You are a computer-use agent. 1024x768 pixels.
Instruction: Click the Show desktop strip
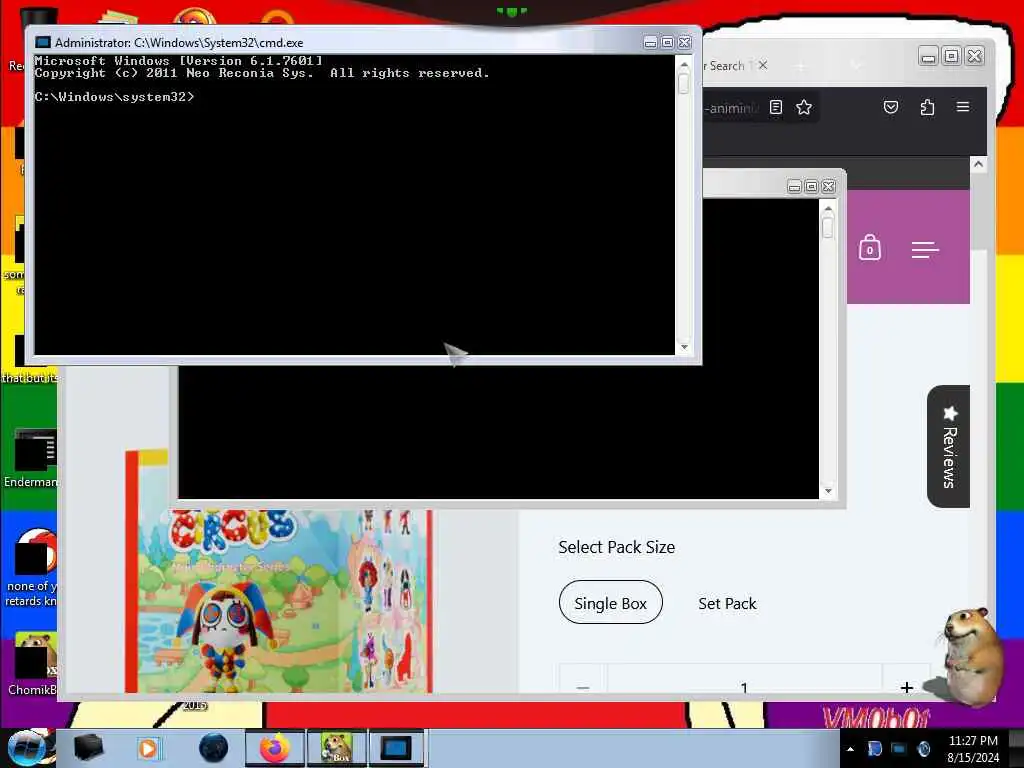(1016, 748)
